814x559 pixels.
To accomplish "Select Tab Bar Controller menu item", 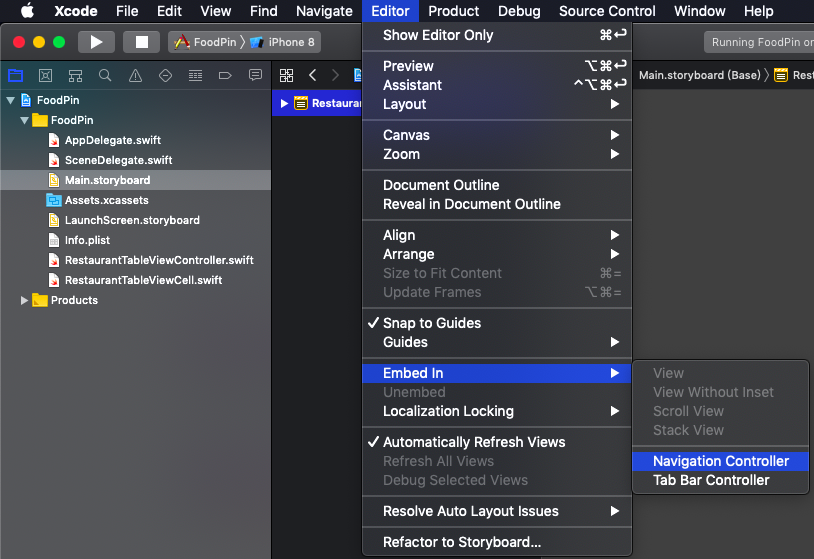I will 711,480.
